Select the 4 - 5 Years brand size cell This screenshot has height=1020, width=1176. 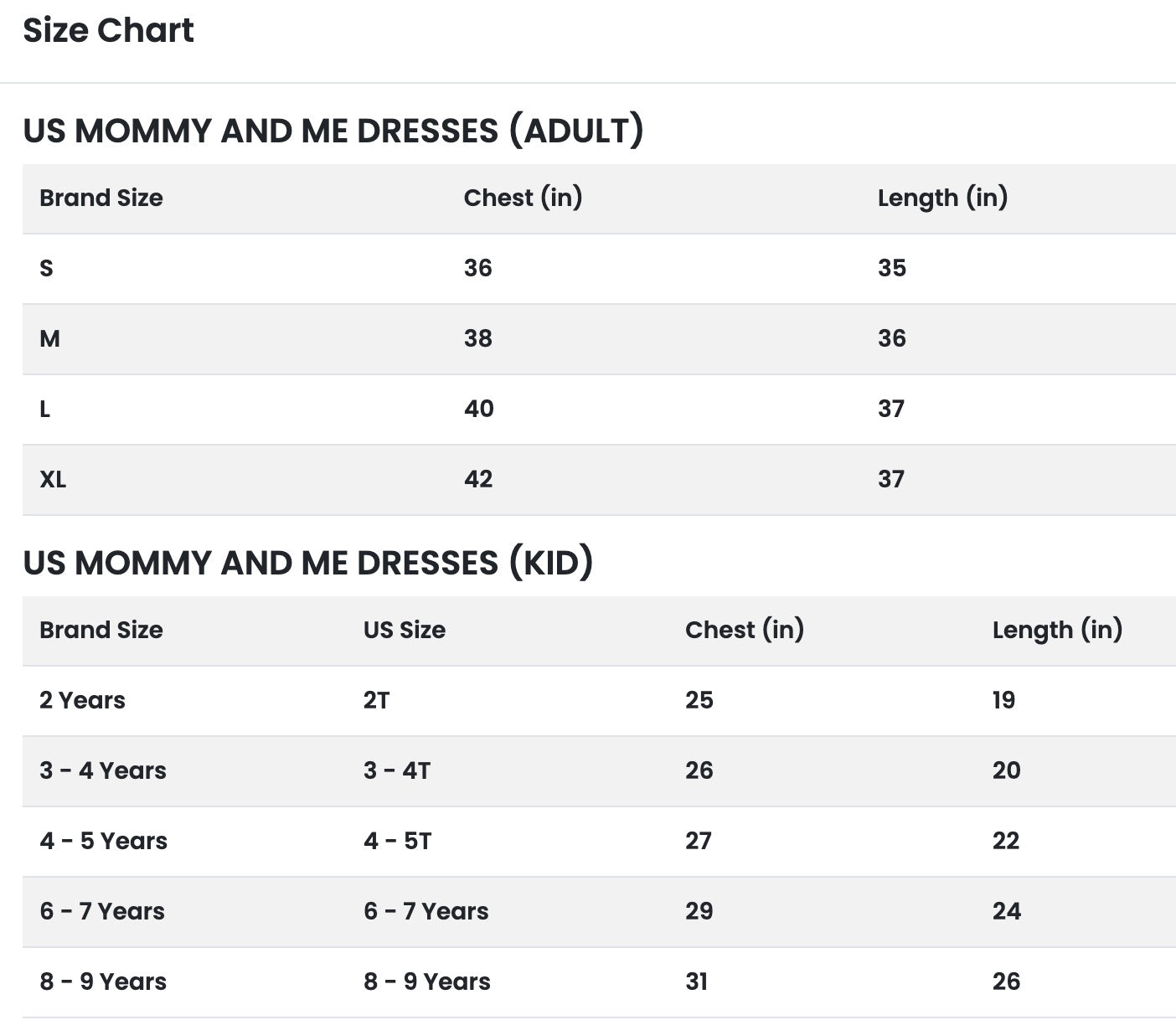(x=103, y=841)
